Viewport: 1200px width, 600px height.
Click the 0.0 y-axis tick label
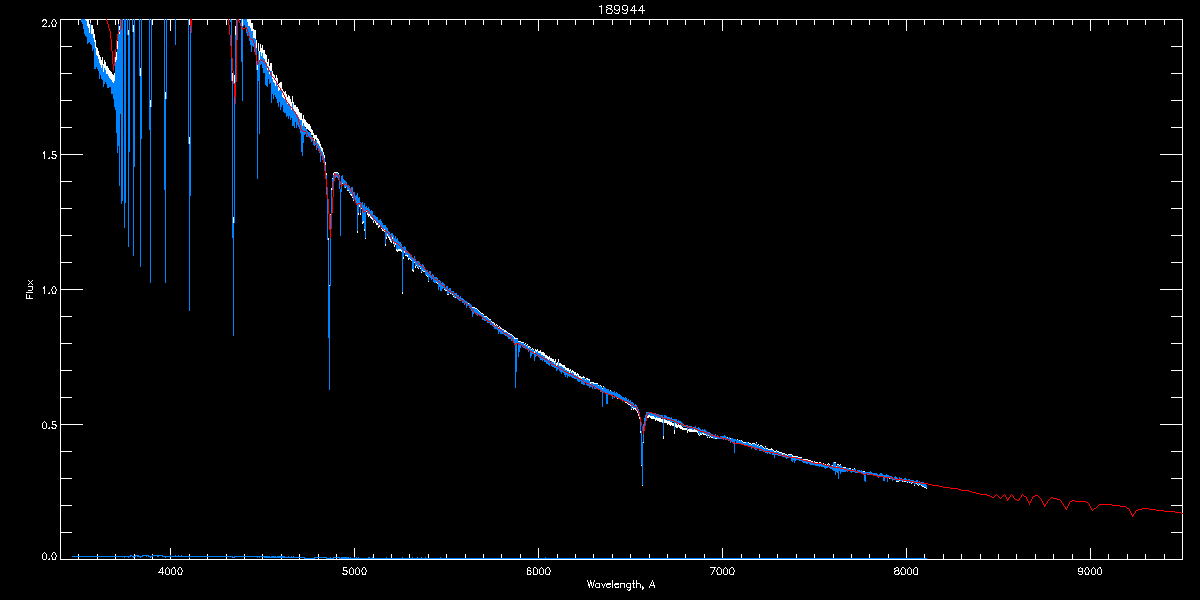click(47, 557)
